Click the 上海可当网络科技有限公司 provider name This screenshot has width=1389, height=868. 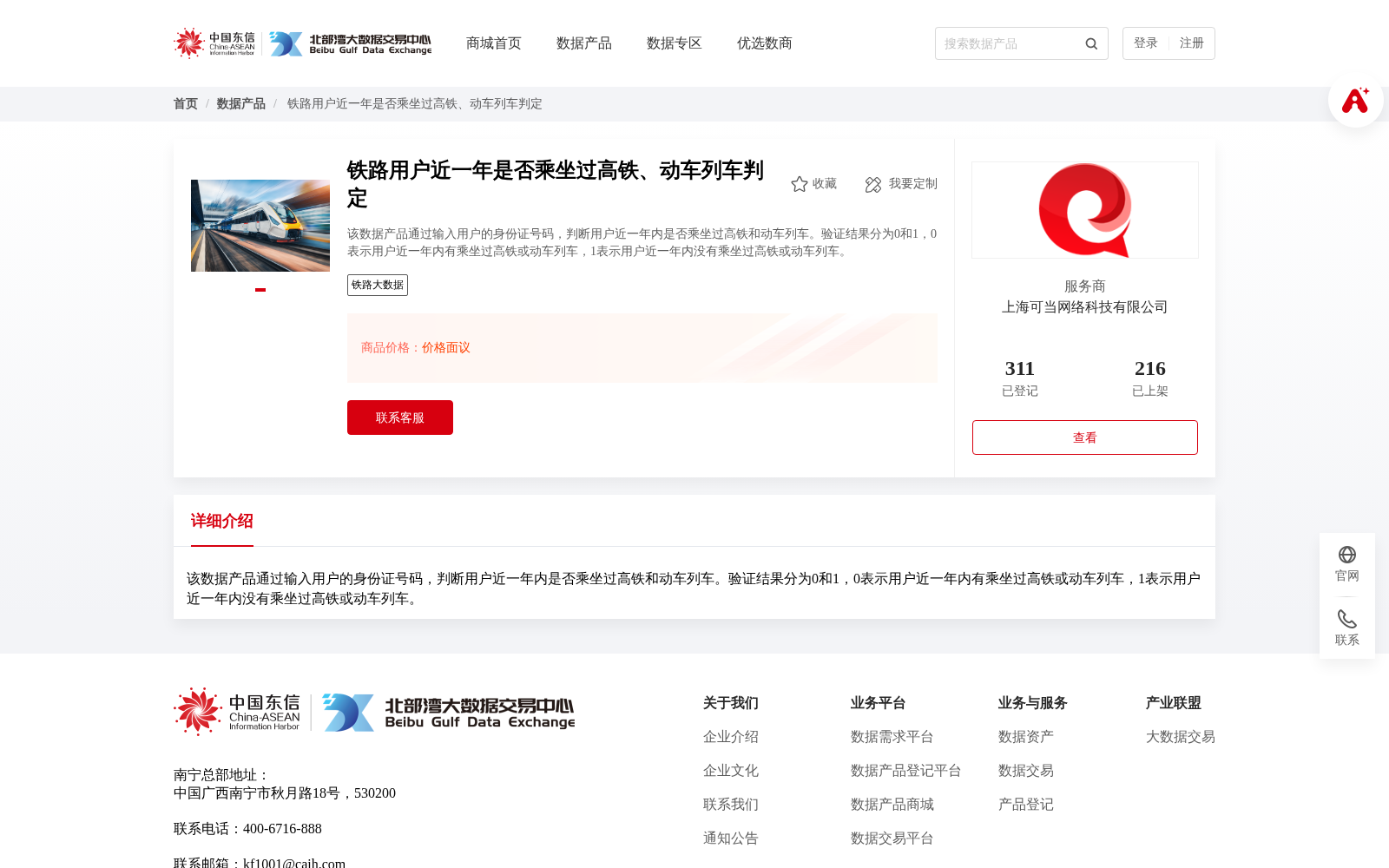pos(1085,307)
